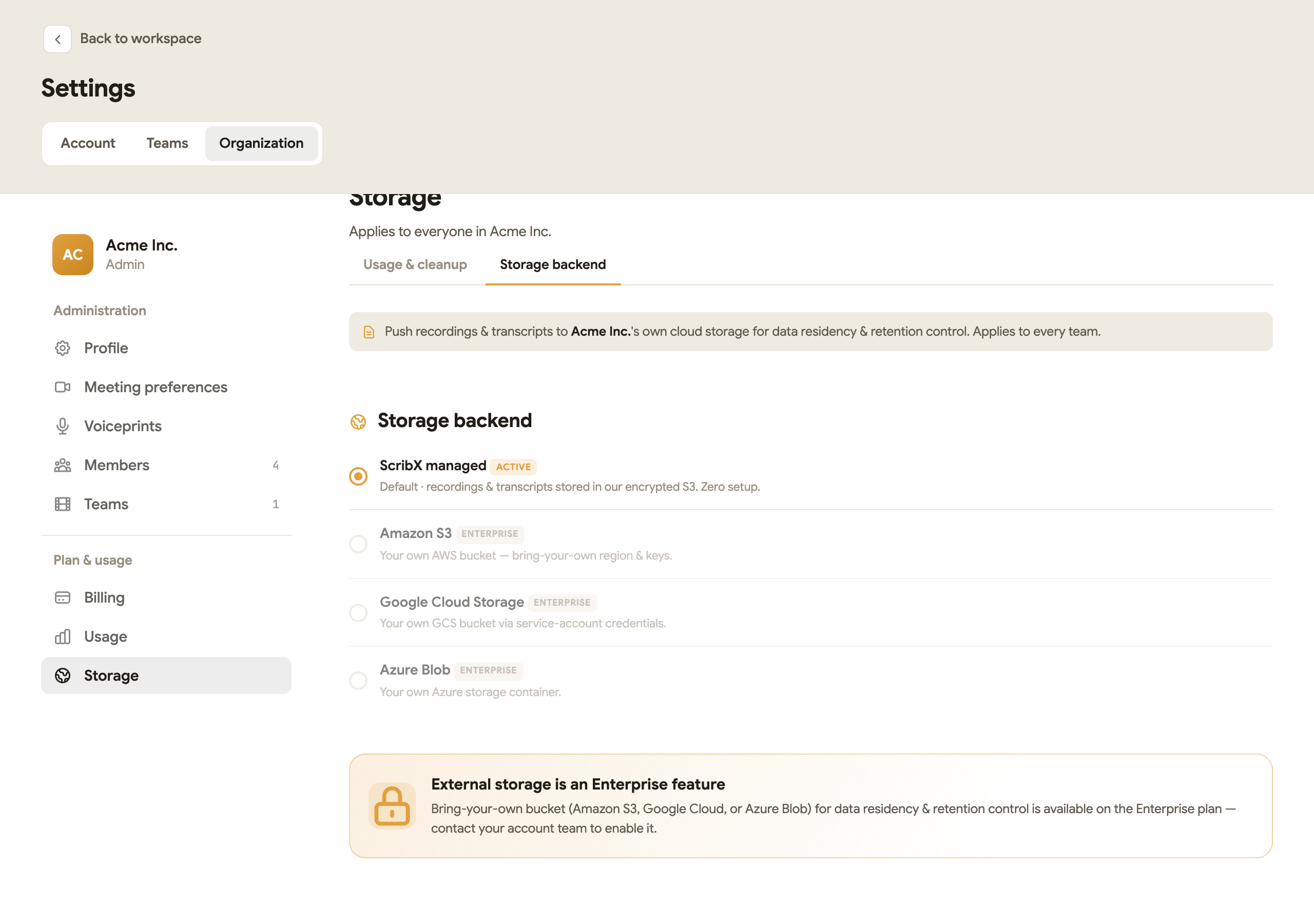1314x924 pixels.
Task: Click the Billing card icon
Action: point(63,598)
